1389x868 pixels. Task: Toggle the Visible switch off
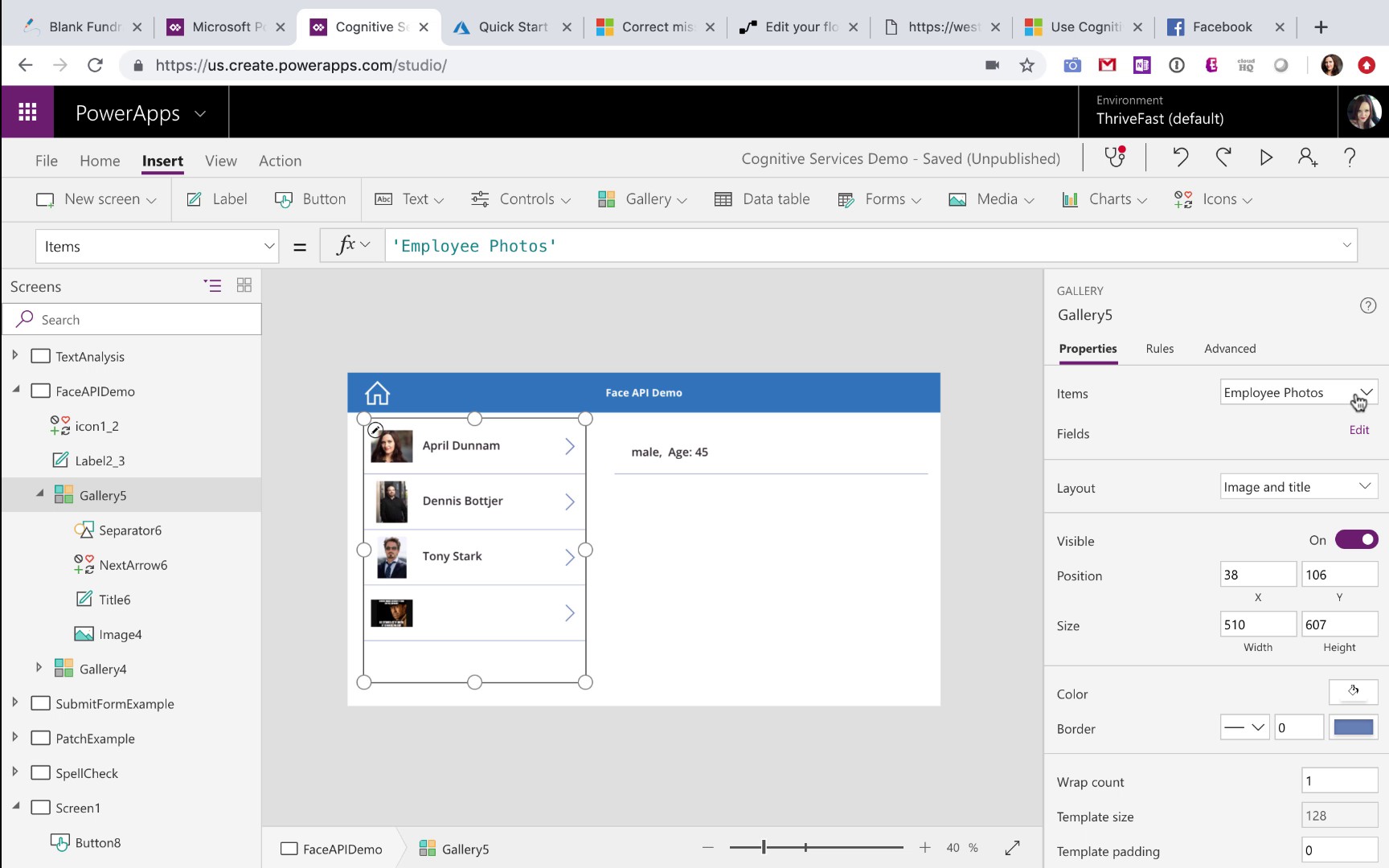click(x=1356, y=540)
